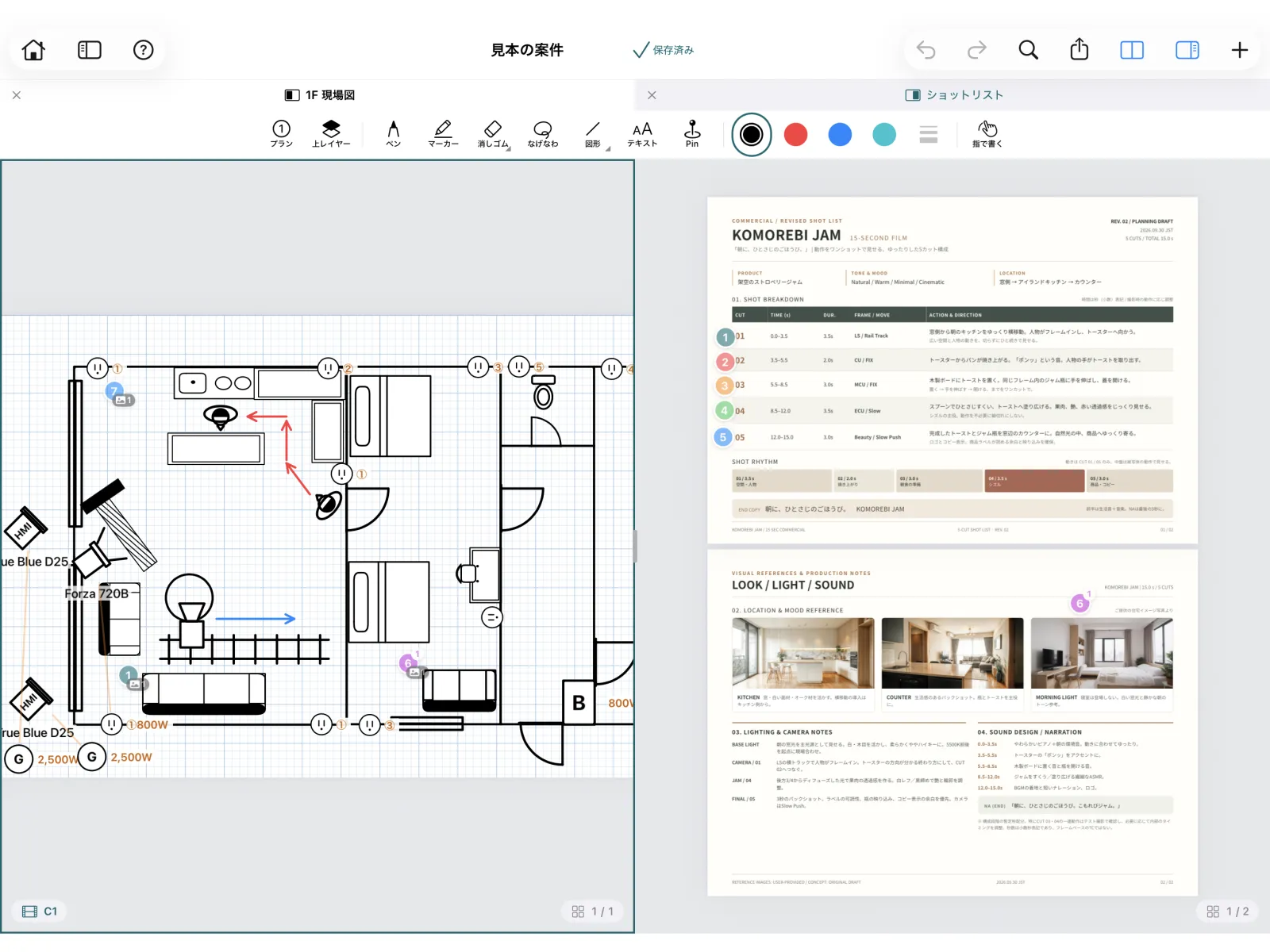
Task: Choose the blue pen color
Action: coord(840,135)
